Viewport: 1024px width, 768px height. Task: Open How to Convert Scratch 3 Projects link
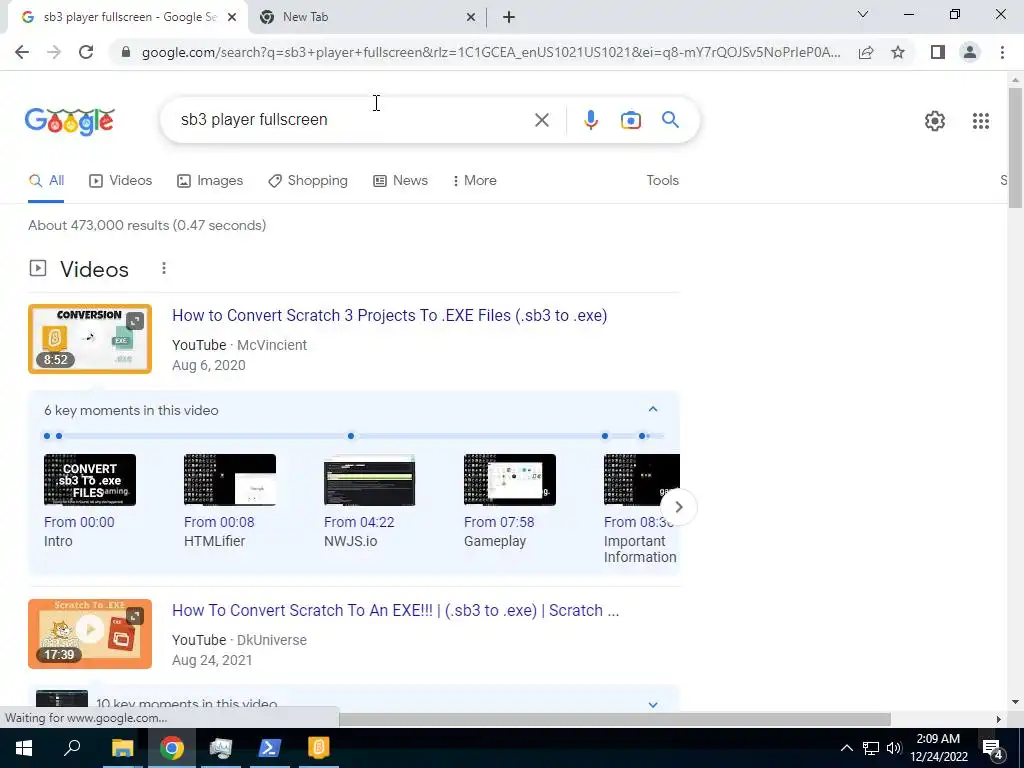(x=390, y=315)
